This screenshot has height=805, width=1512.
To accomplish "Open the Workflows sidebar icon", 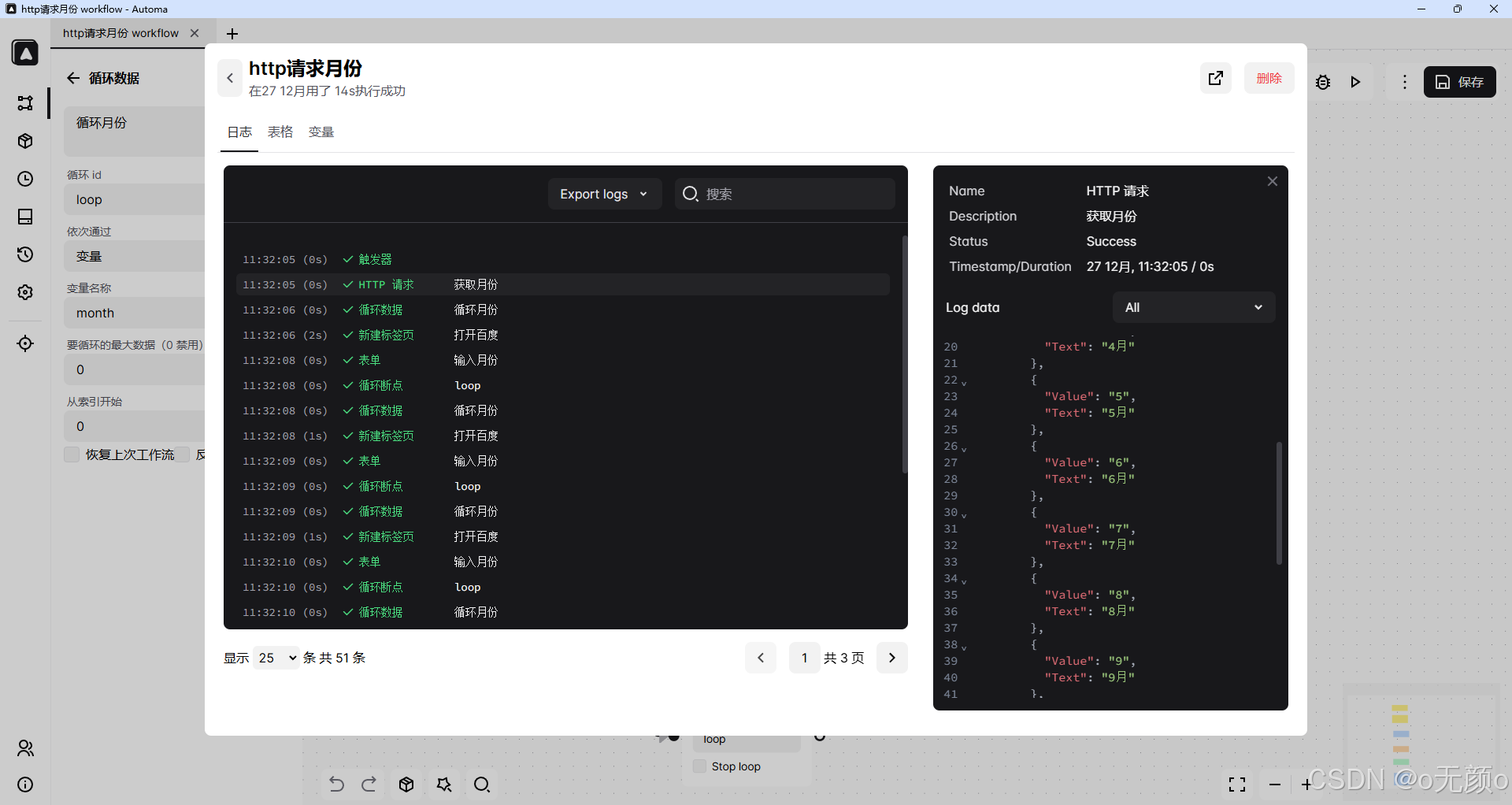I will pos(25,103).
